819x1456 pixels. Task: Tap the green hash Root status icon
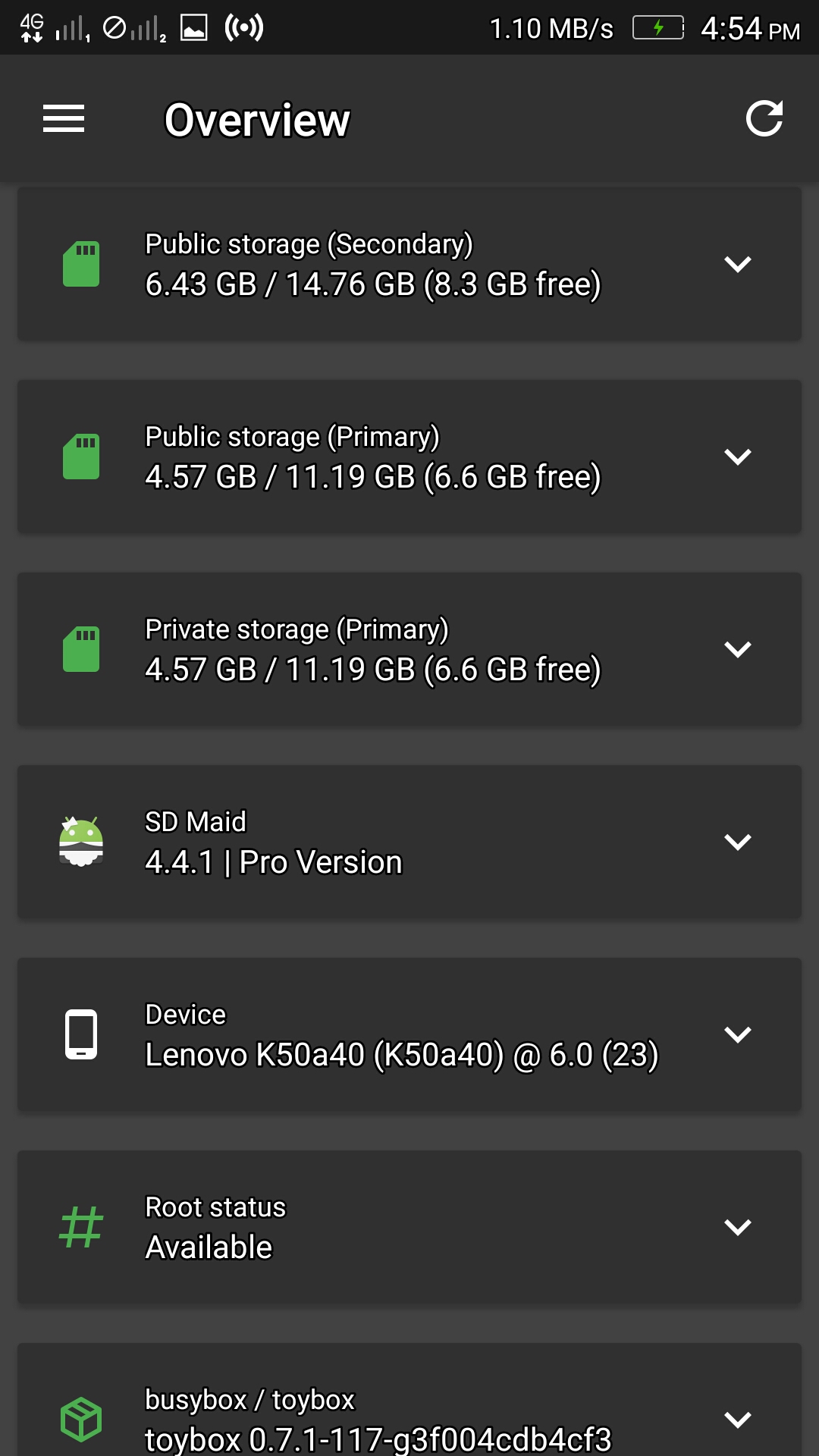[x=81, y=1227]
